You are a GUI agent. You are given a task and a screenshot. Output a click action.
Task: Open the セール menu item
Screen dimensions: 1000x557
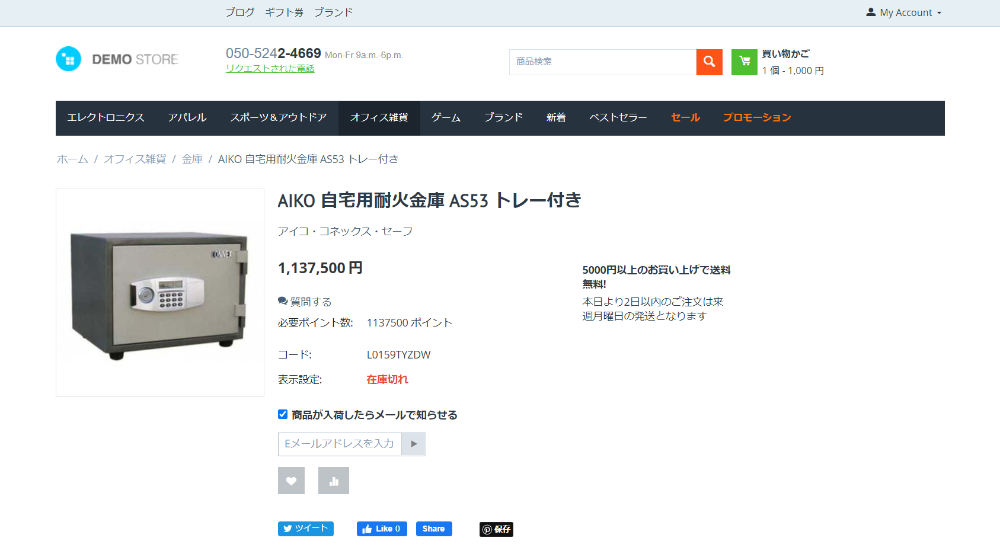[686, 118]
